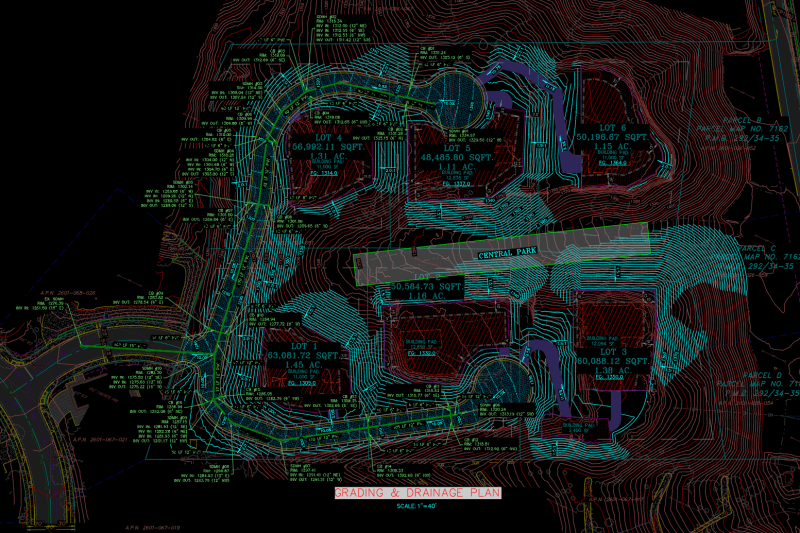Pick the '1.15 AC.' acreage text
The image size is (800, 533).
point(613,146)
